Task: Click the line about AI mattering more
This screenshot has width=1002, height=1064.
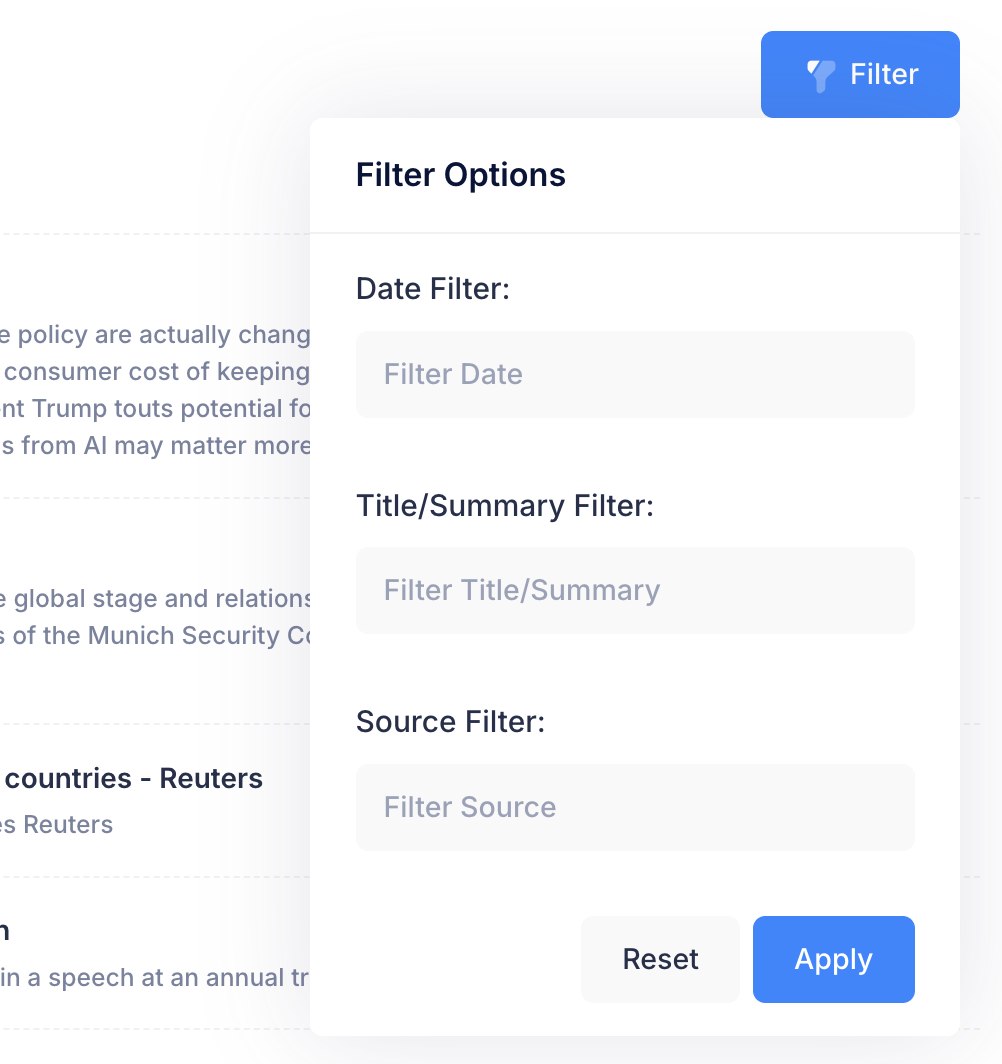Action: click(x=155, y=446)
